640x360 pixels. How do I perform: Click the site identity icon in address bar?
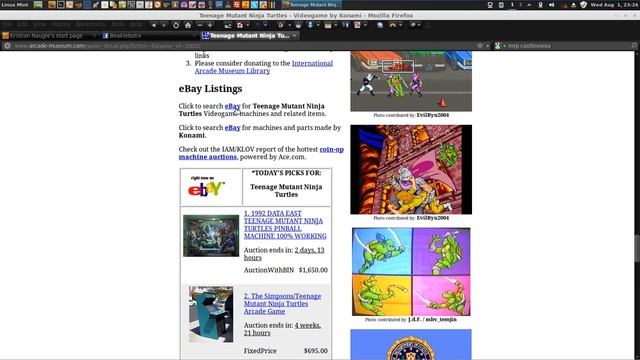[7, 46]
